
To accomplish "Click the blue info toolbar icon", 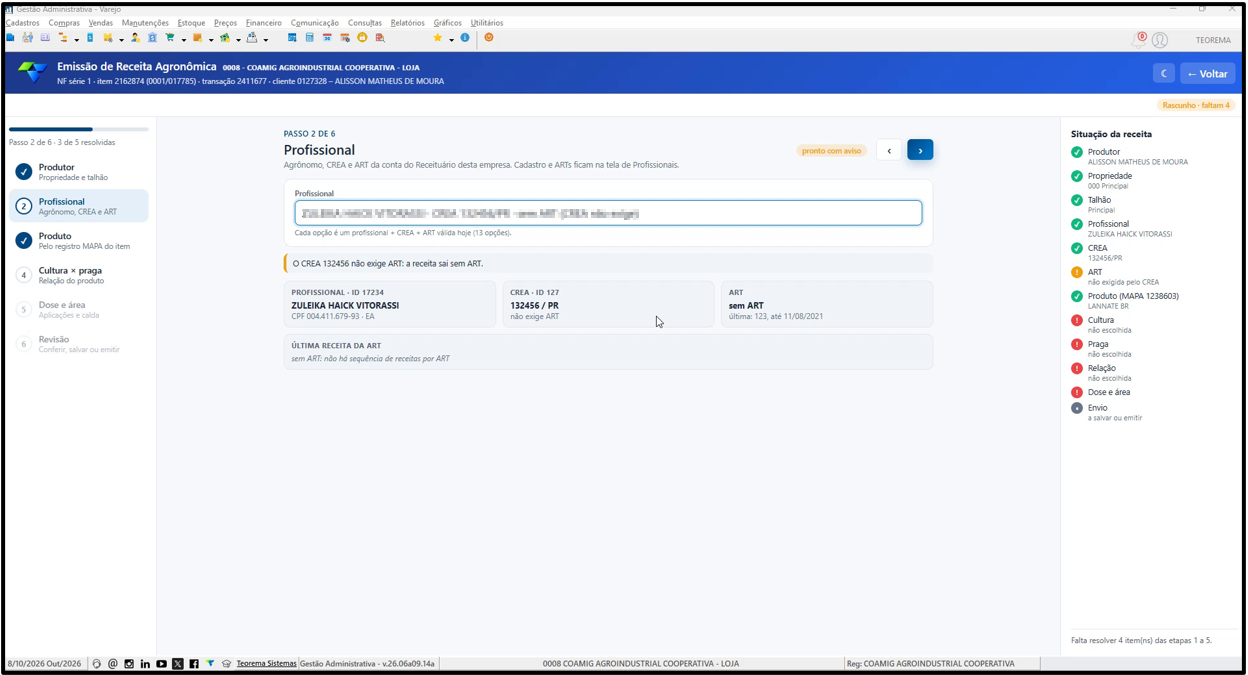I will (x=465, y=38).
